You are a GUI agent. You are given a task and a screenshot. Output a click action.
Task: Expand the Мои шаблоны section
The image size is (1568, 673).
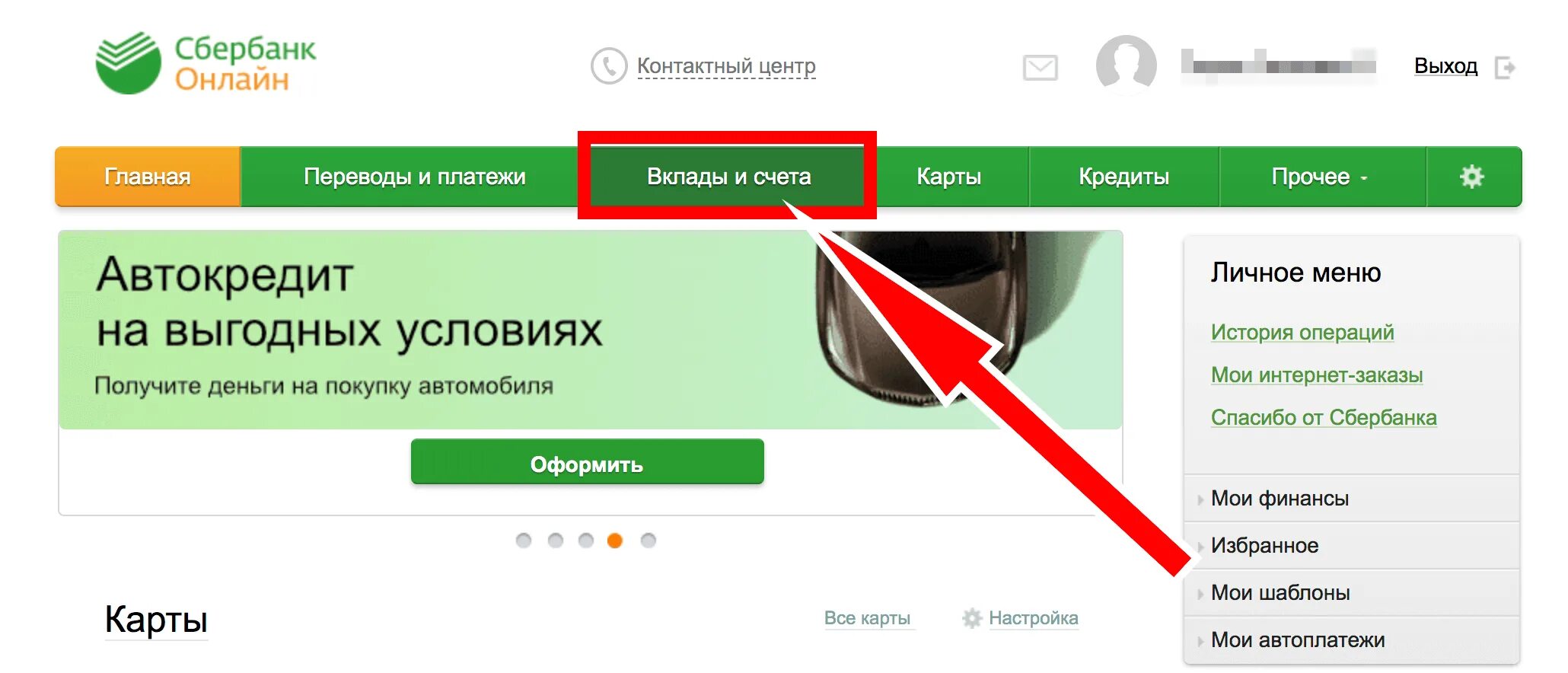click(x=1352, y=593)
